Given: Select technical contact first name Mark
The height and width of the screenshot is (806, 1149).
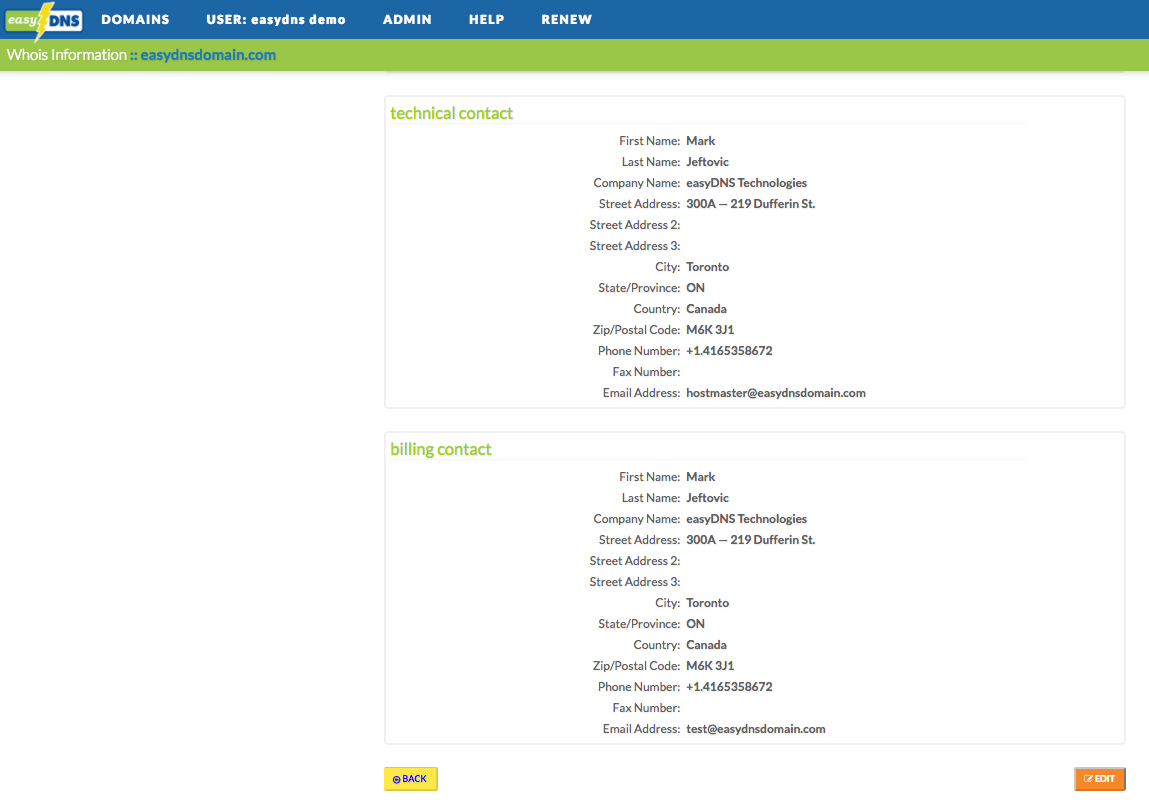Looking at the screenshot, I should coord(701,141).
